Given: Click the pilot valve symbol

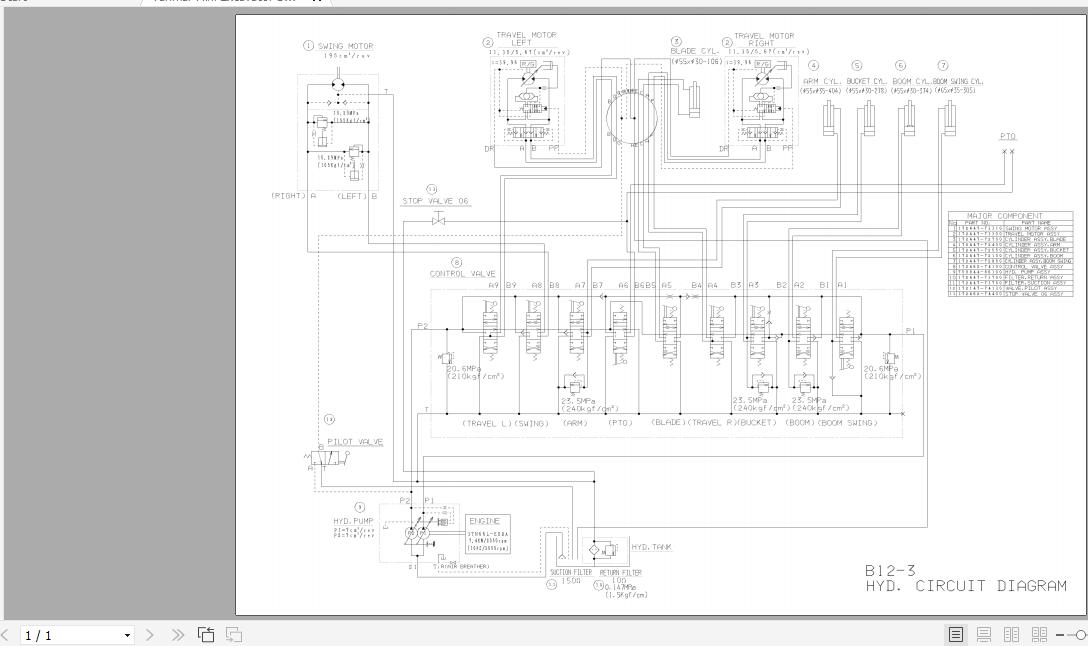Looking at the screenshot, I should point(326,458).
